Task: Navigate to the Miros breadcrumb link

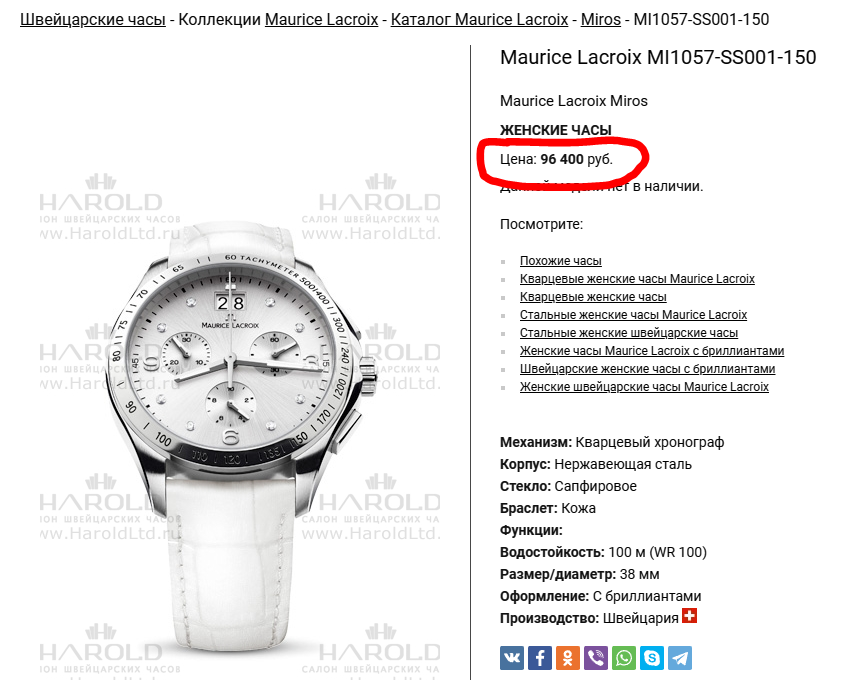Action: (x=601, y=19)
